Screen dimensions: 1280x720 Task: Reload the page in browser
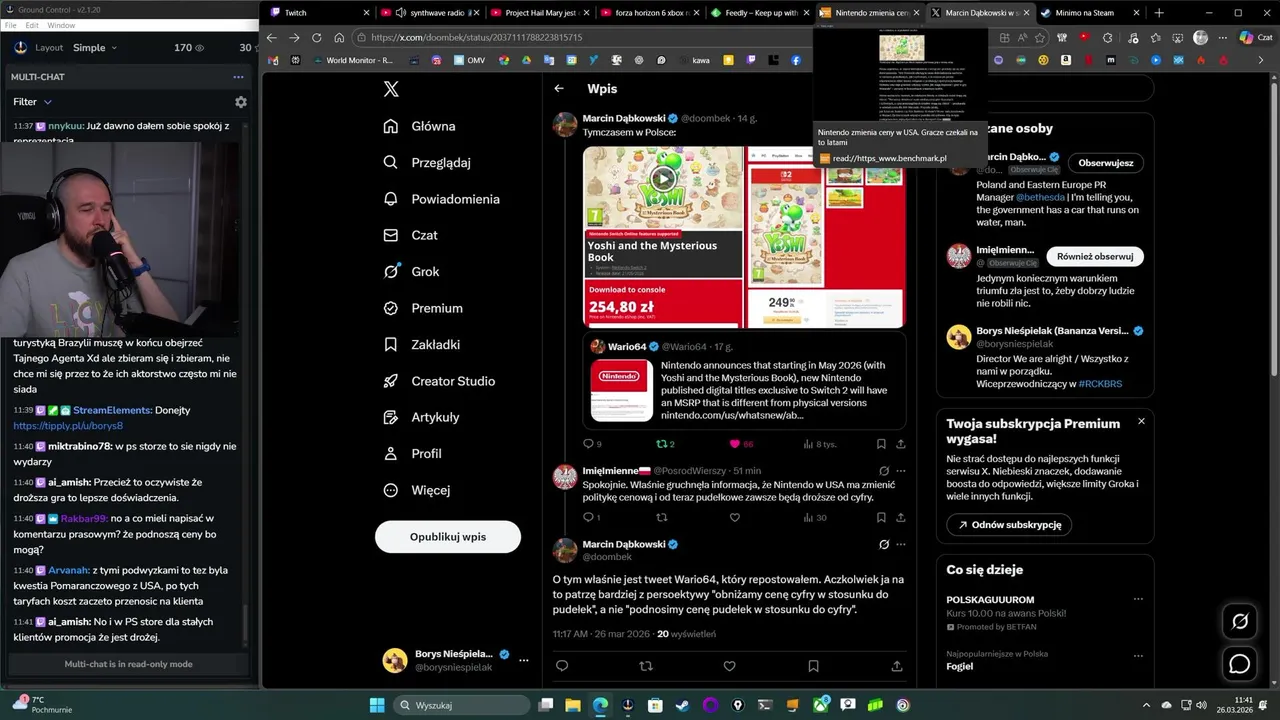pos(317,37)
